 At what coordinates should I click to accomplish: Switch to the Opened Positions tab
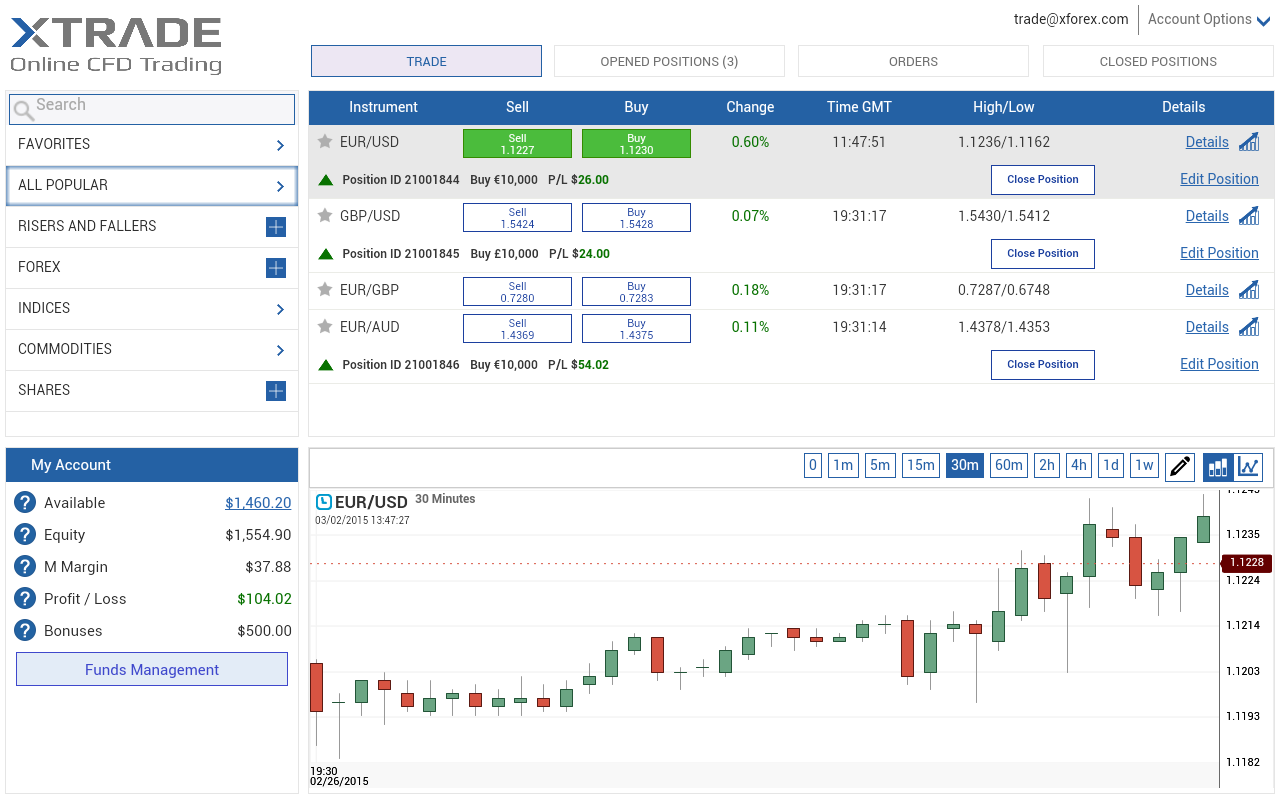point(669,62)
